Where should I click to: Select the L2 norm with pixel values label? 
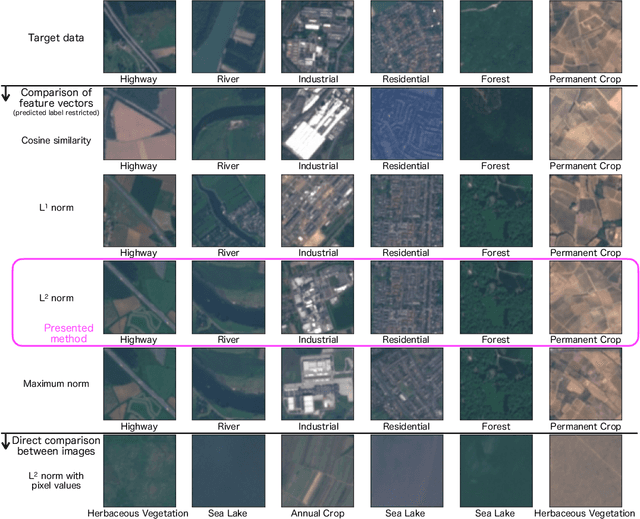point(53,476)
